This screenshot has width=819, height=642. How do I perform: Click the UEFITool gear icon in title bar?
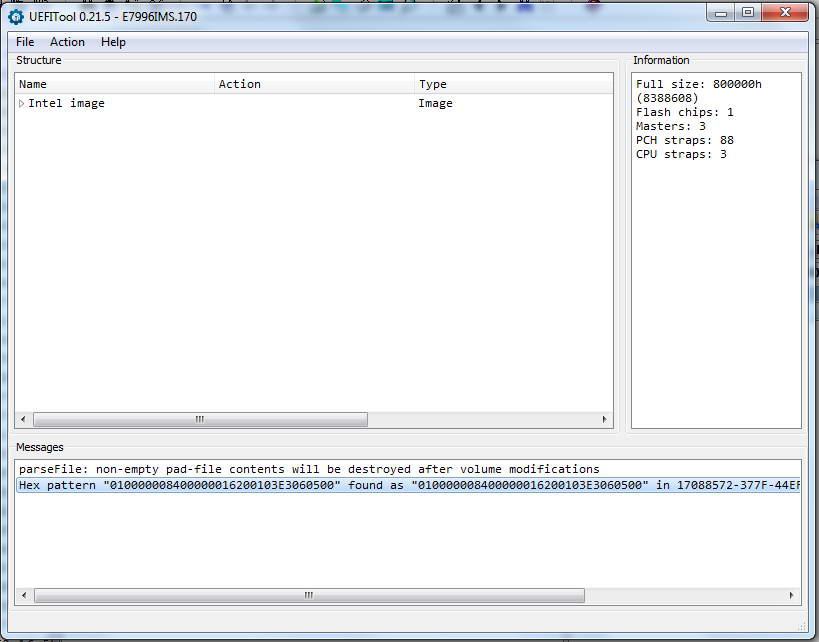pos(16,17)
